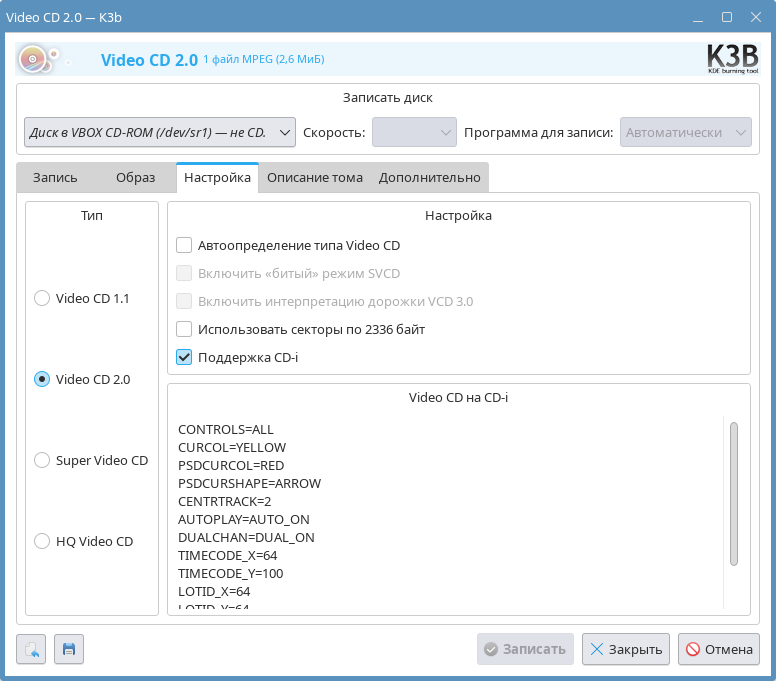The width and height of the screenshot is (776, 681).
Task: Expand the Скорость speed dropdown
Action: click(414, 132)
